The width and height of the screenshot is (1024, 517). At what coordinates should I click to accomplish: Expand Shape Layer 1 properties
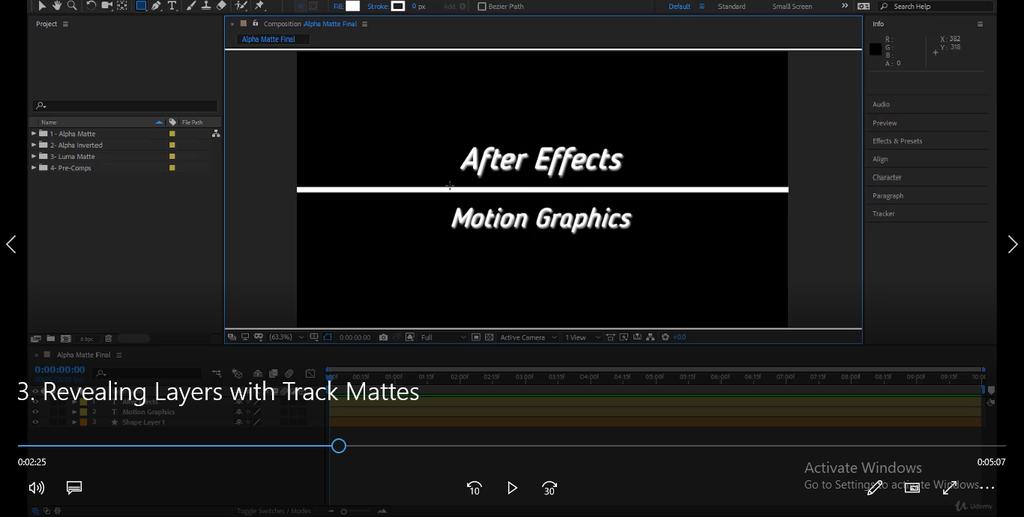(74, 422)
